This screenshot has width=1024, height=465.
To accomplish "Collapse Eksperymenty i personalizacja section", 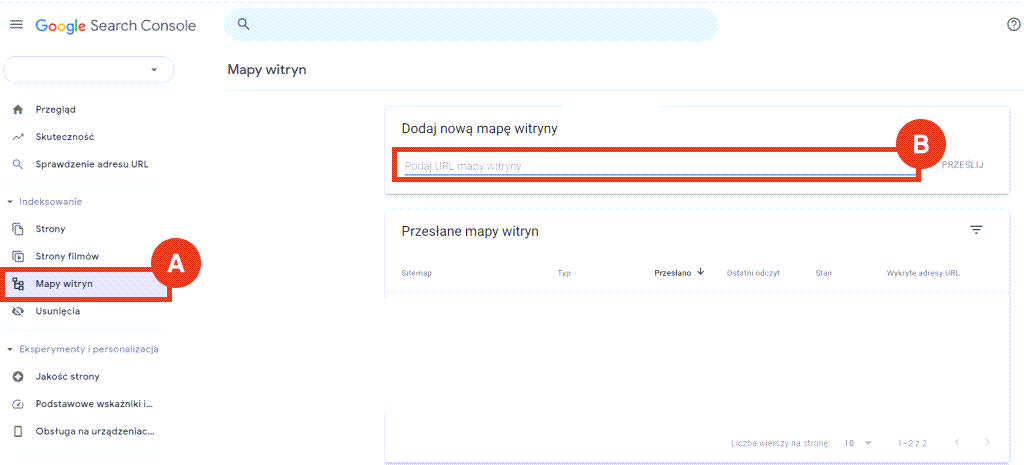I will 11,349.
